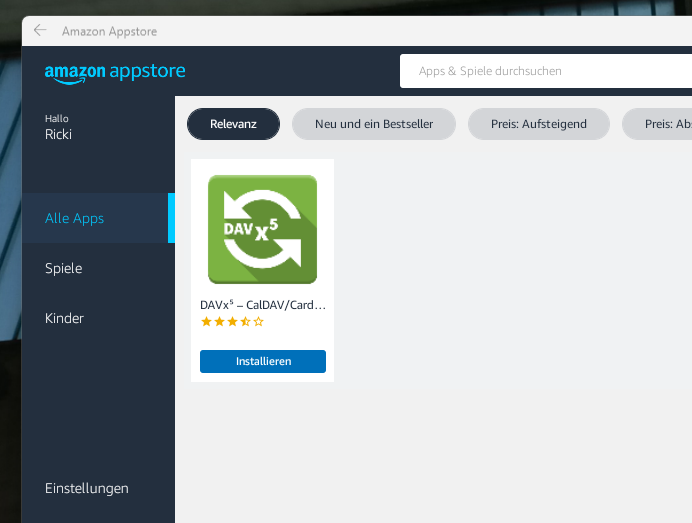Open Alle Apps in sidebar
The width and height of the screenshot is (692, 523).
click(98, 218)
